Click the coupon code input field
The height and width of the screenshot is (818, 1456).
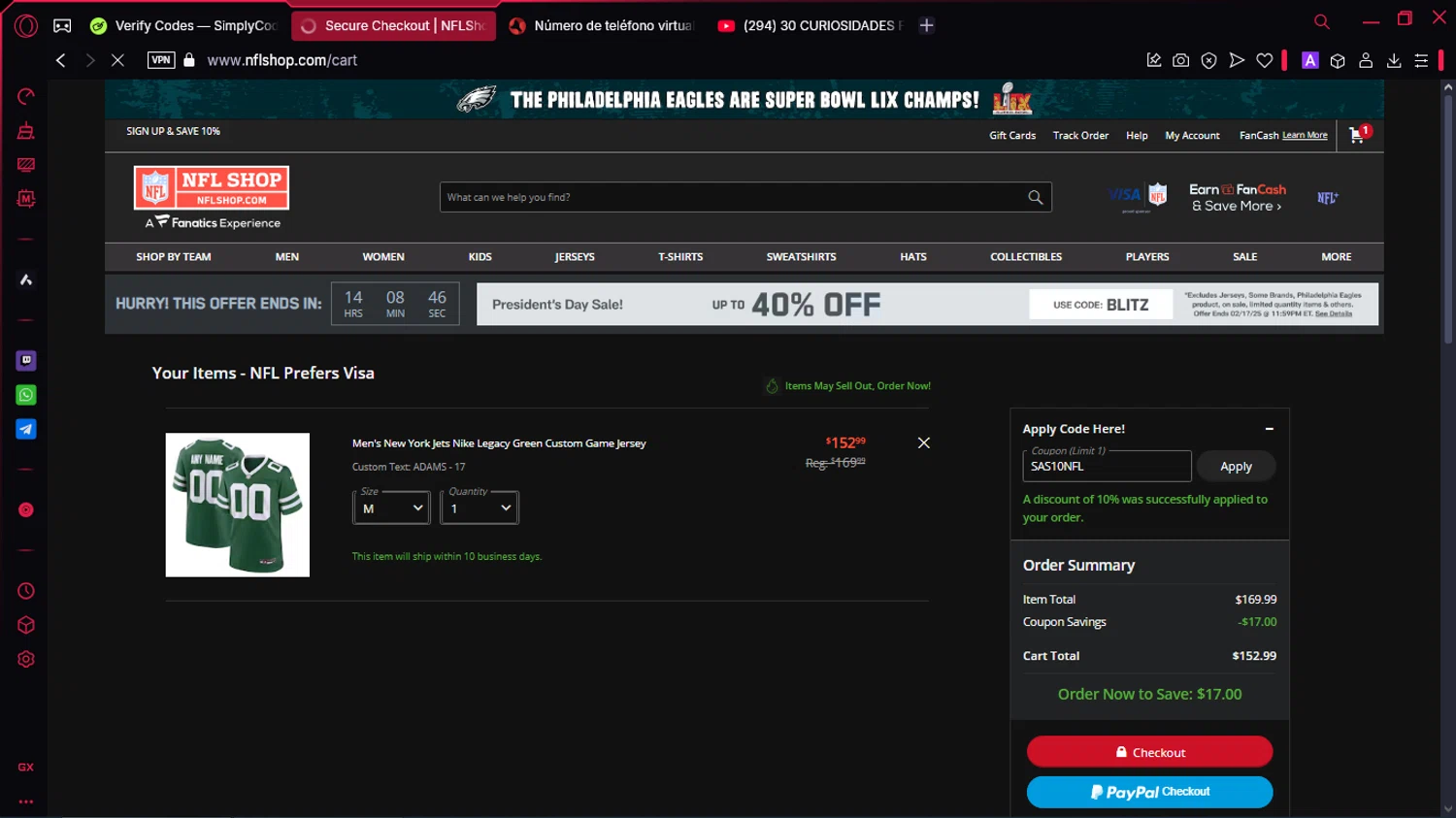(1107, 466)
